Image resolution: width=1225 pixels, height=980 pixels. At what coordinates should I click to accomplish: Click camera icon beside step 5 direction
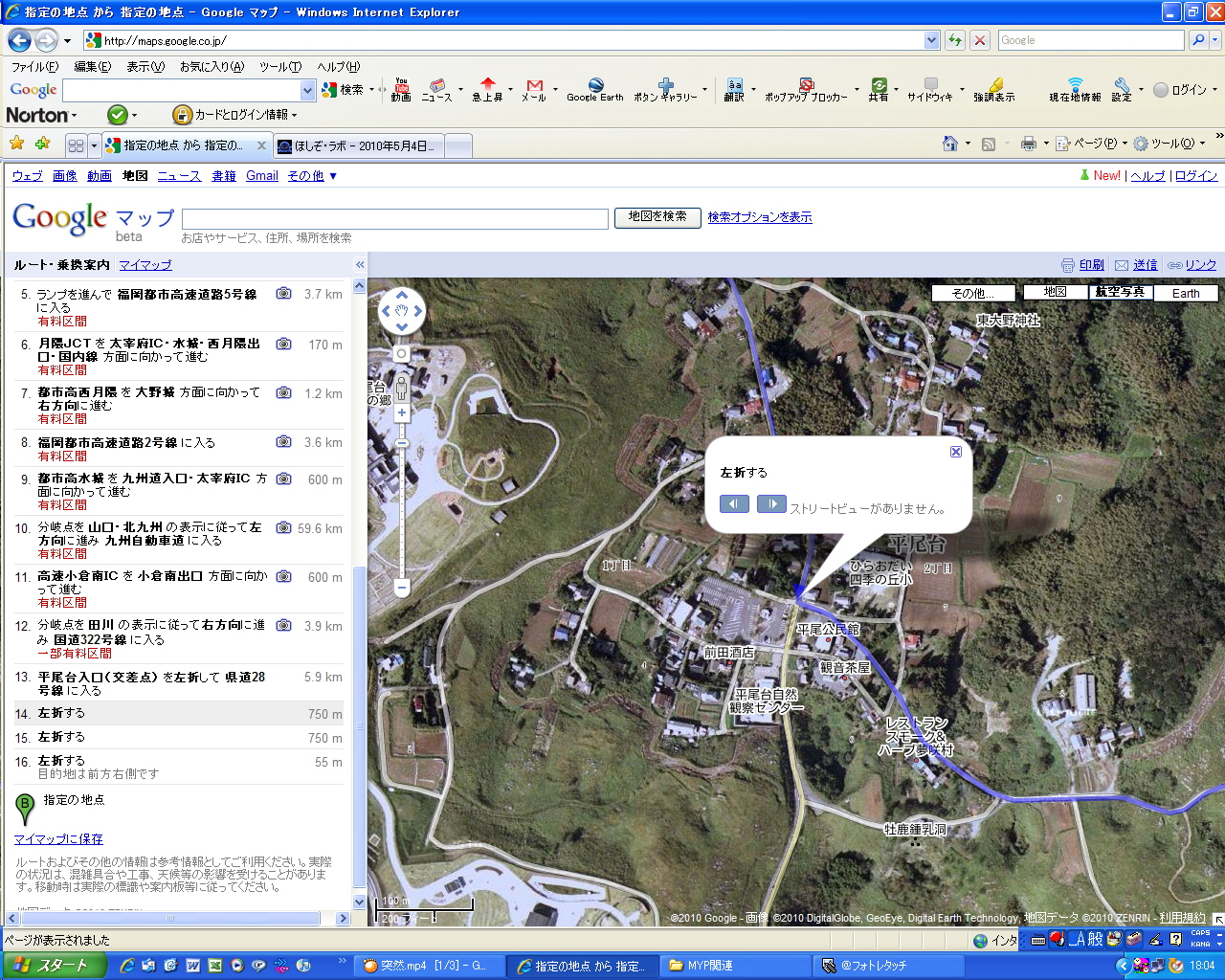[x=284, y=294]
